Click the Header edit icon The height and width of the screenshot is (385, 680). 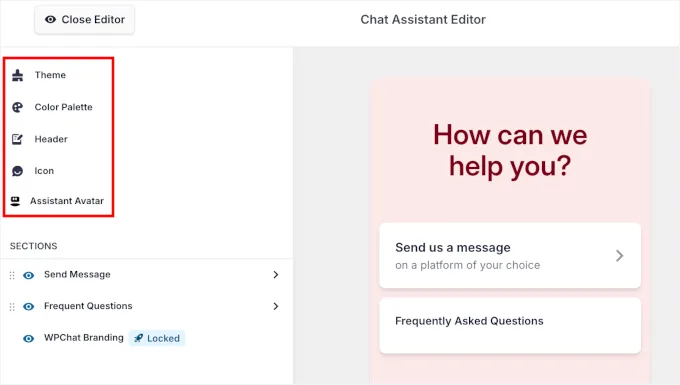[17, 139]
